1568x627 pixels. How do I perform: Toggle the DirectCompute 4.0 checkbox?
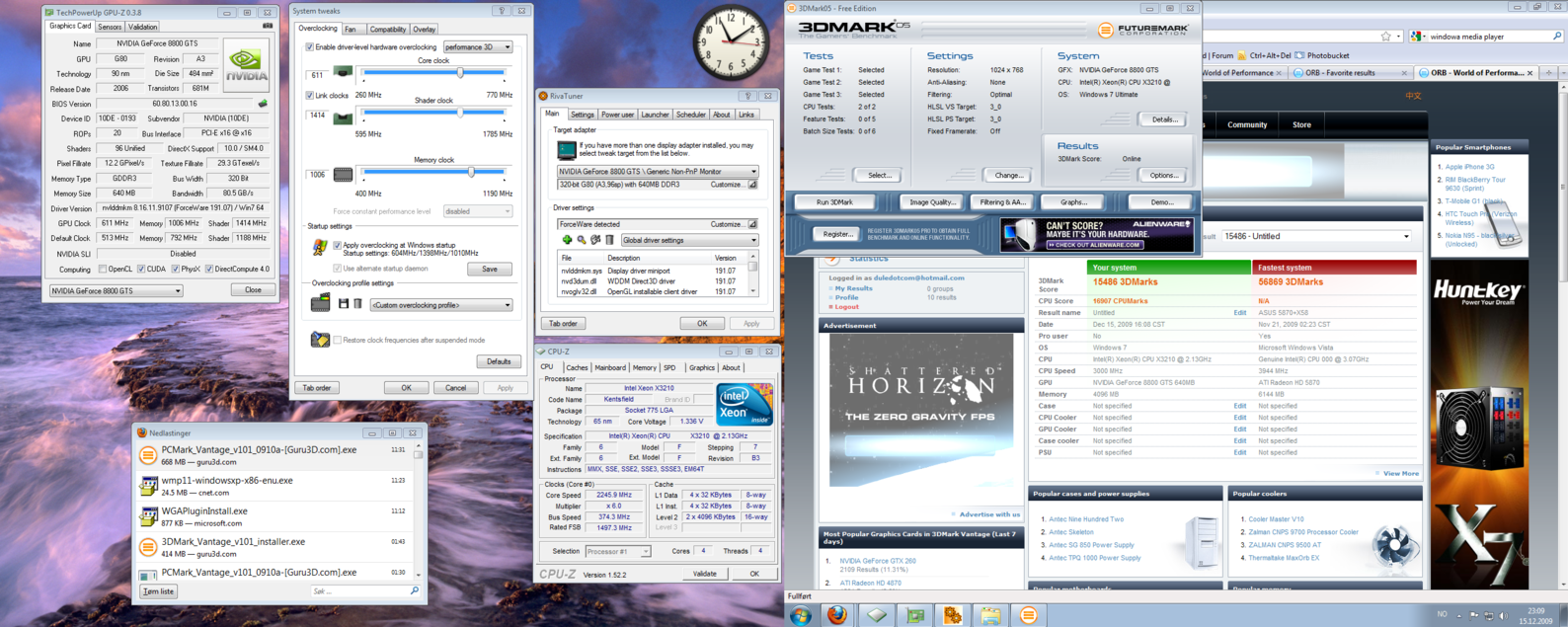[x=209, y=269]
